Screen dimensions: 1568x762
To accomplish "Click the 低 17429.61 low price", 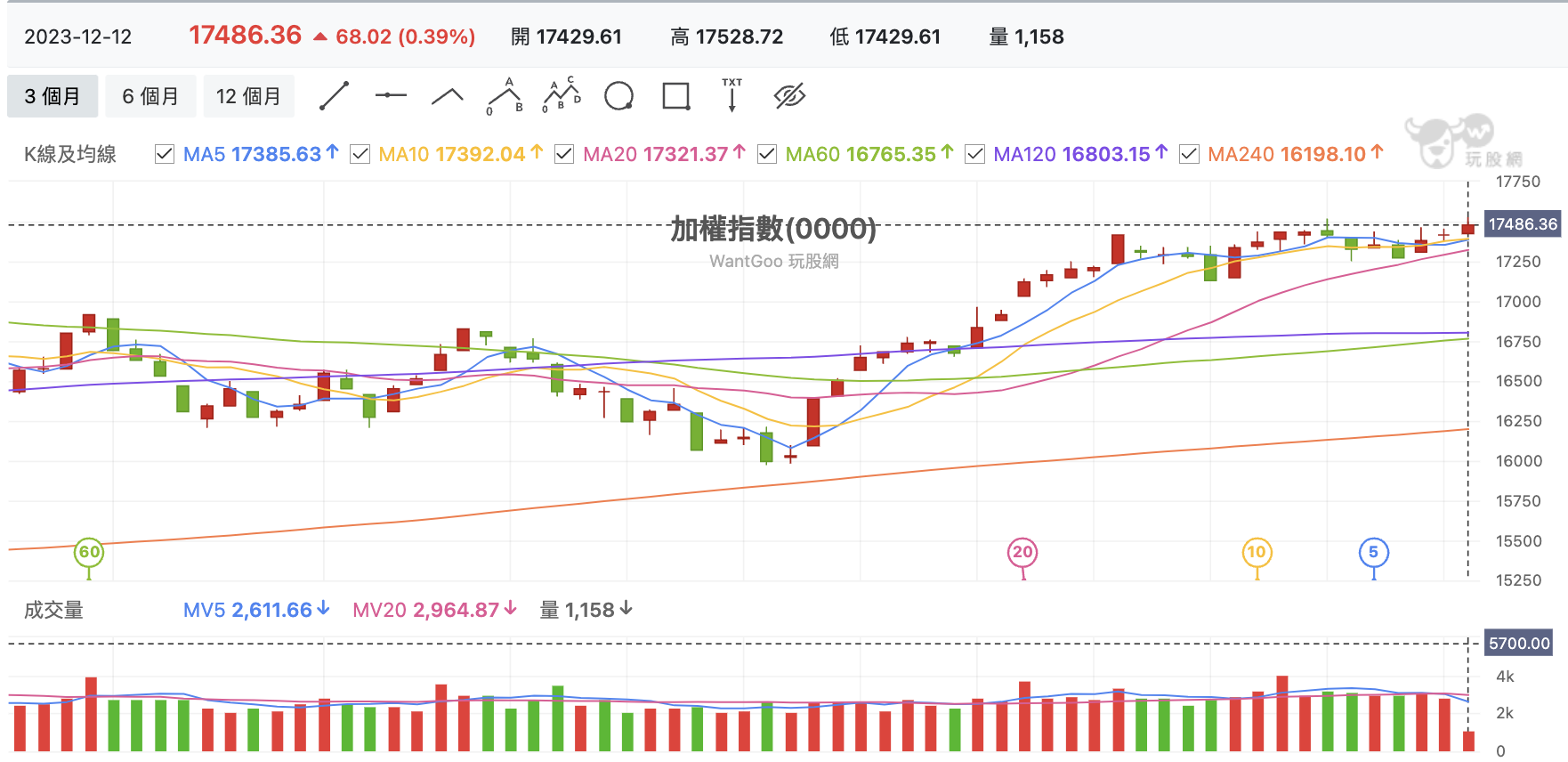I will (885, 36).
